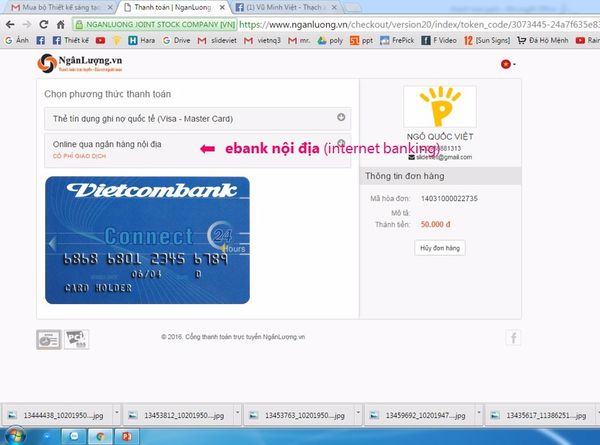Switch to Gmail tab Mua bộ Thiết kế
Image resolution: width=600 pixels, height=445 pixels.
[61, 7]
